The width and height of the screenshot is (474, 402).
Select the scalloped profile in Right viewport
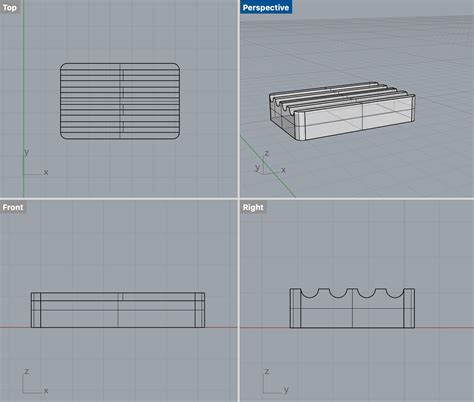352,308
